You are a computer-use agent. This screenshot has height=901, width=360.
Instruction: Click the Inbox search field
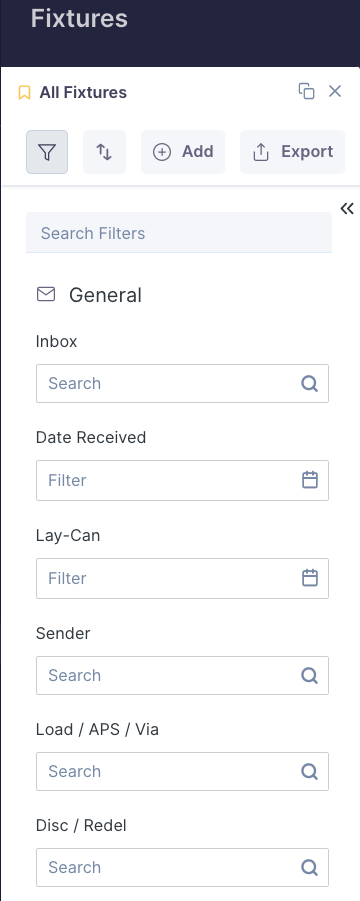pyautogui.click(x=183, y=383)
